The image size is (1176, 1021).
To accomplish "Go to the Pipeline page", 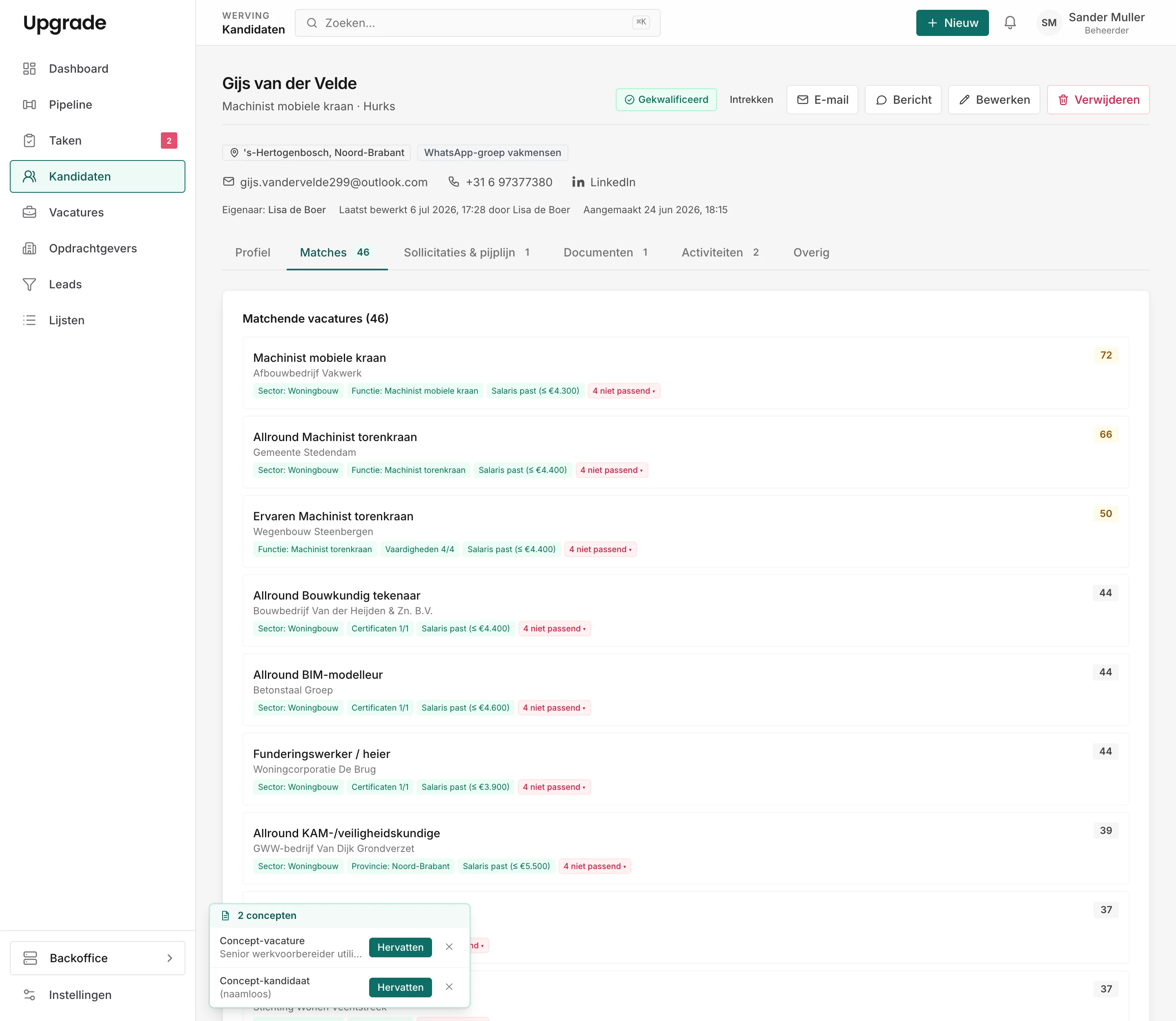I will 98,105.
